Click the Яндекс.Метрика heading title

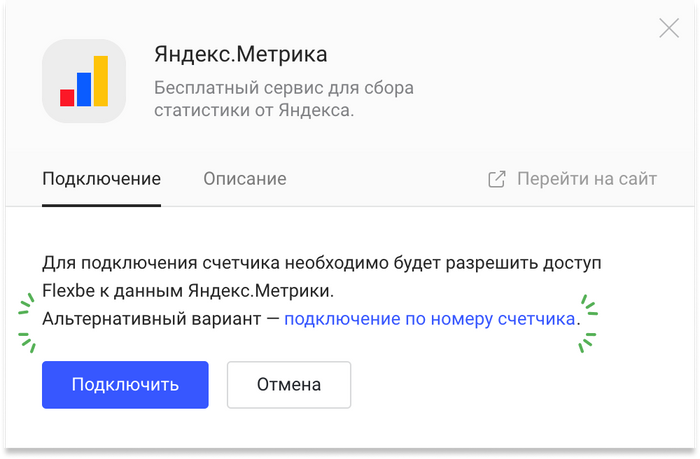241,54
